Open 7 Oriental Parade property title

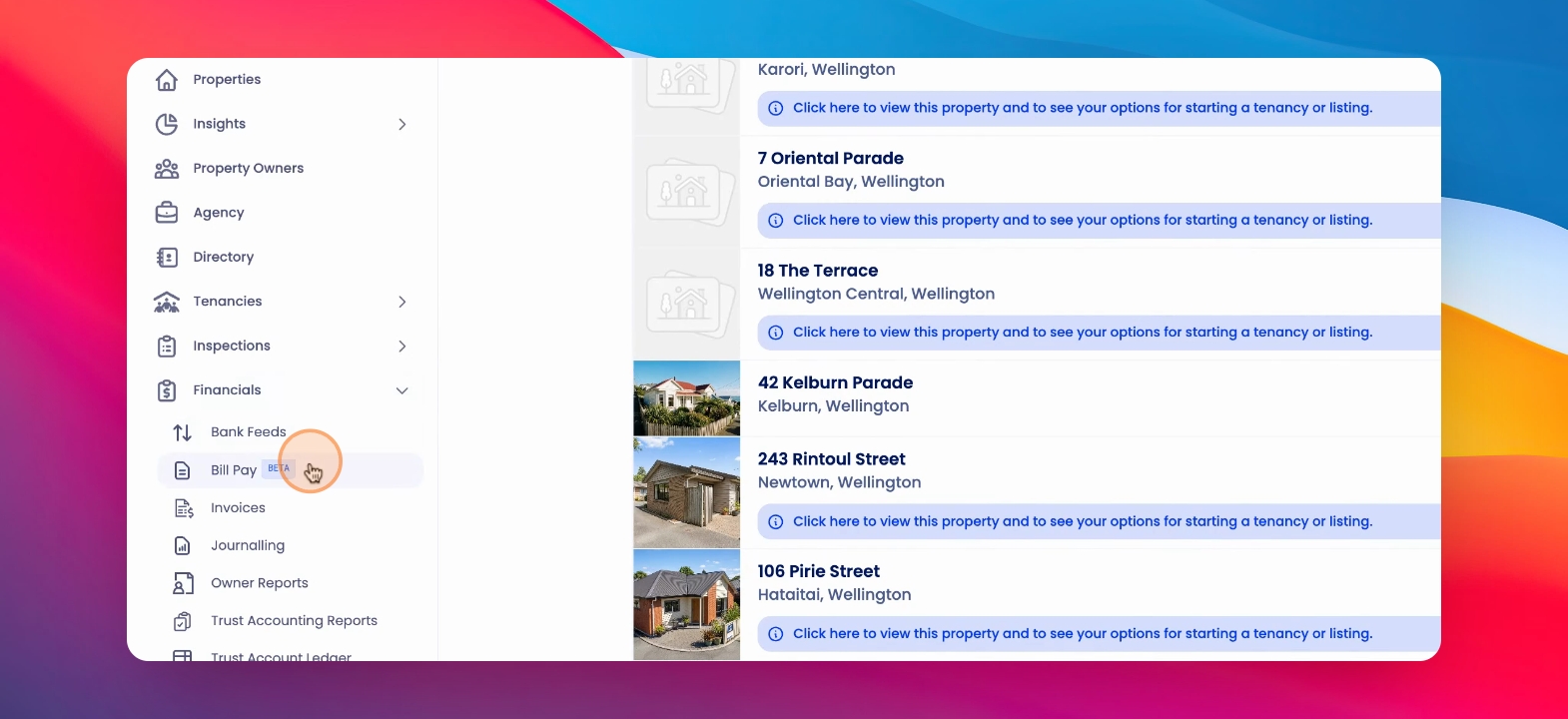click(831, 159)
